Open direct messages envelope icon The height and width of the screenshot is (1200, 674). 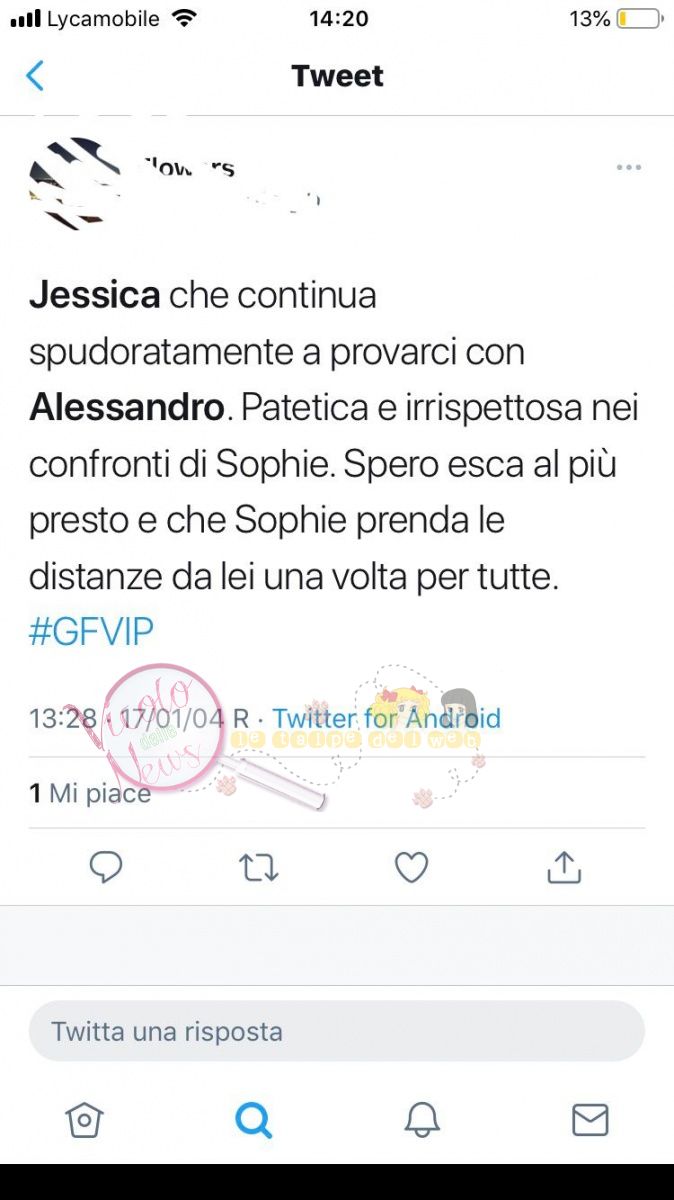[590, 1119]
